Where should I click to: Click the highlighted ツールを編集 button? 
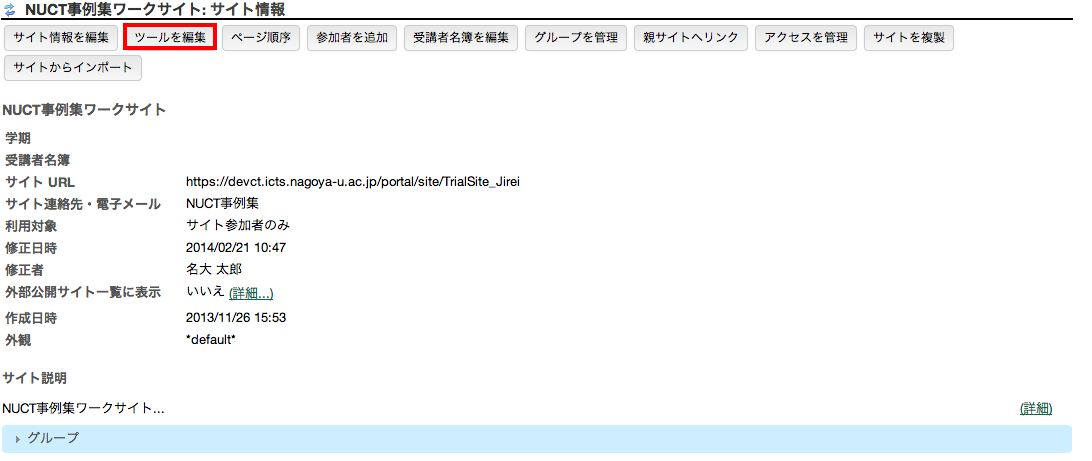[x=170, y=38]
